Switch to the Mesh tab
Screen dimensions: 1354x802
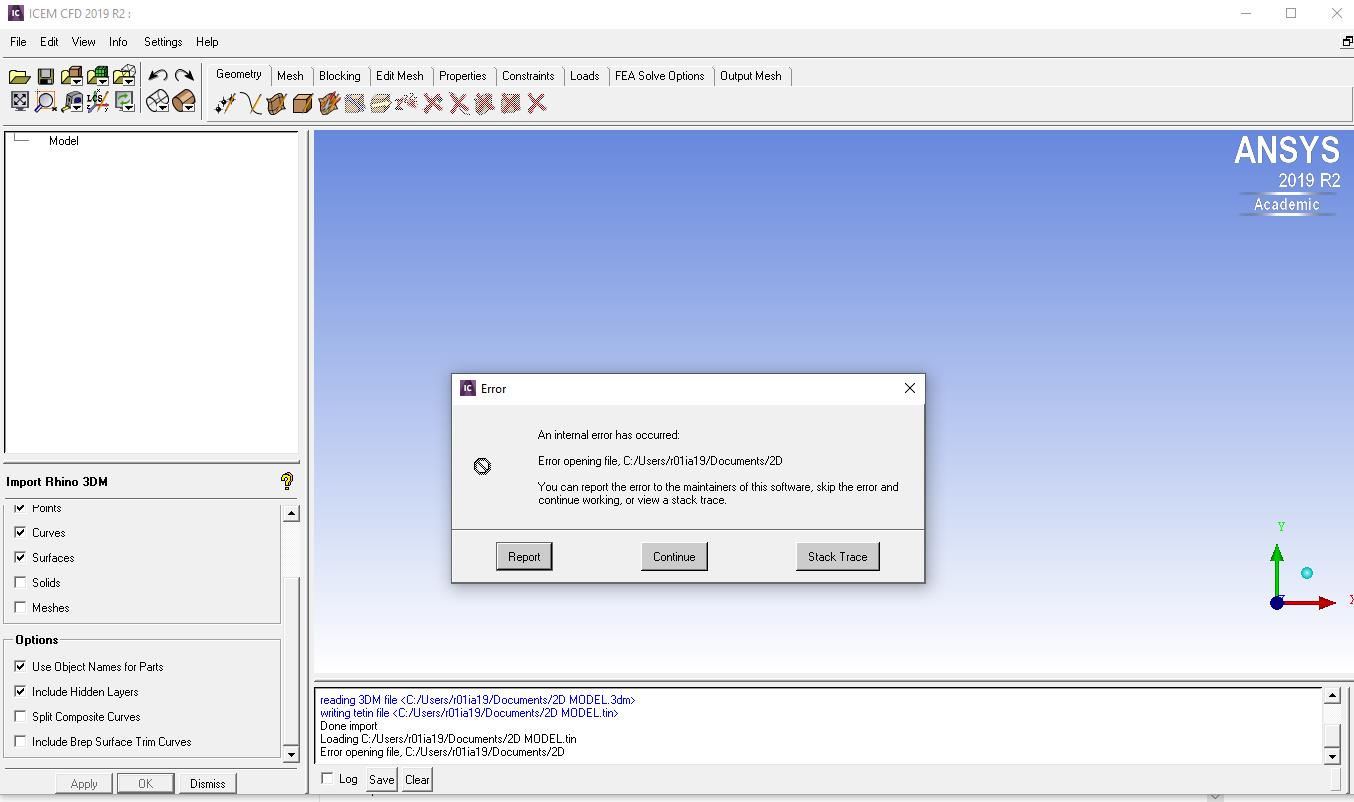point(290,76)
